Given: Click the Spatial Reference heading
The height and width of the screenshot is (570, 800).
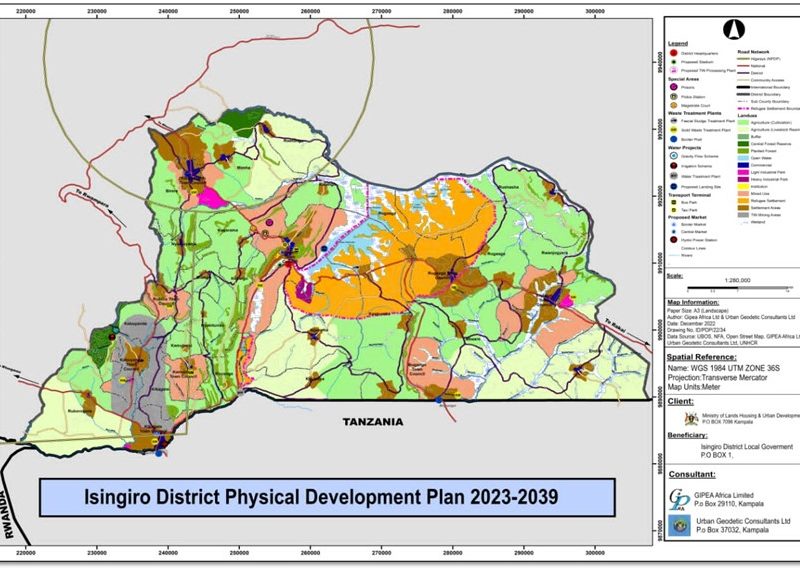Looking at the screenshot, I should coord(708,357).
